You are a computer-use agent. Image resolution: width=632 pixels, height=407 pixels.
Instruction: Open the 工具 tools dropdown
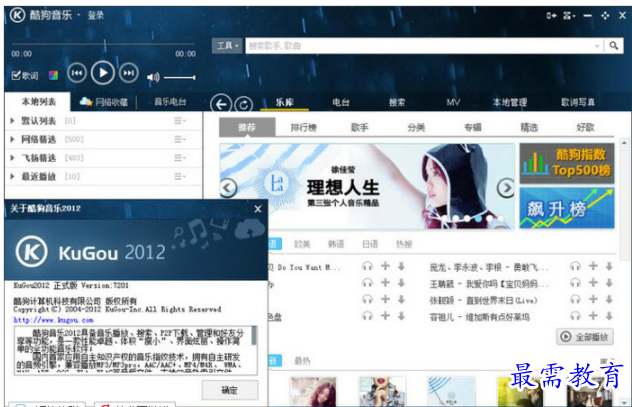pyautogui.click(x=227, y=46)
